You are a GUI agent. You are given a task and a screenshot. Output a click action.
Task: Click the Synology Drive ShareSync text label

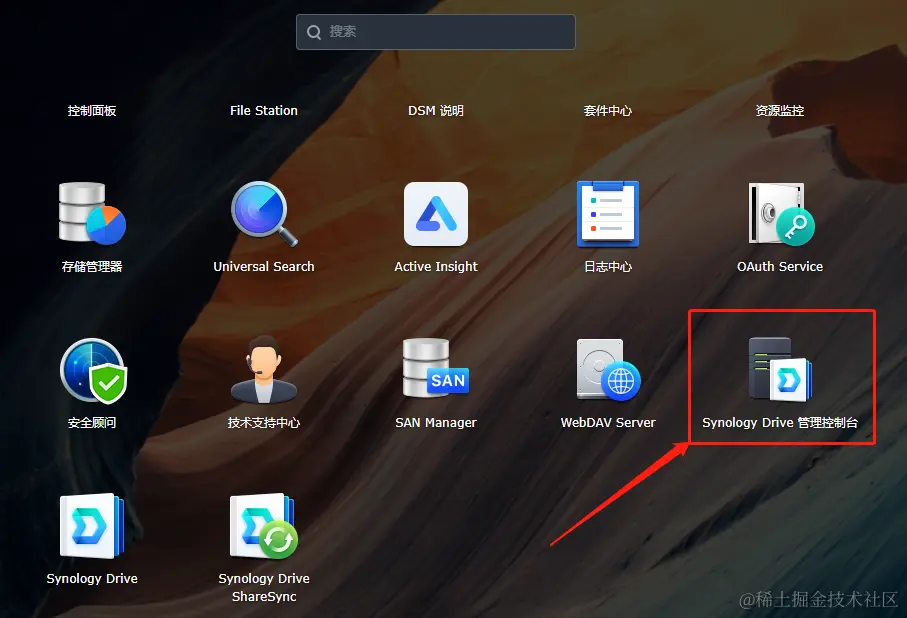[264, 587]
